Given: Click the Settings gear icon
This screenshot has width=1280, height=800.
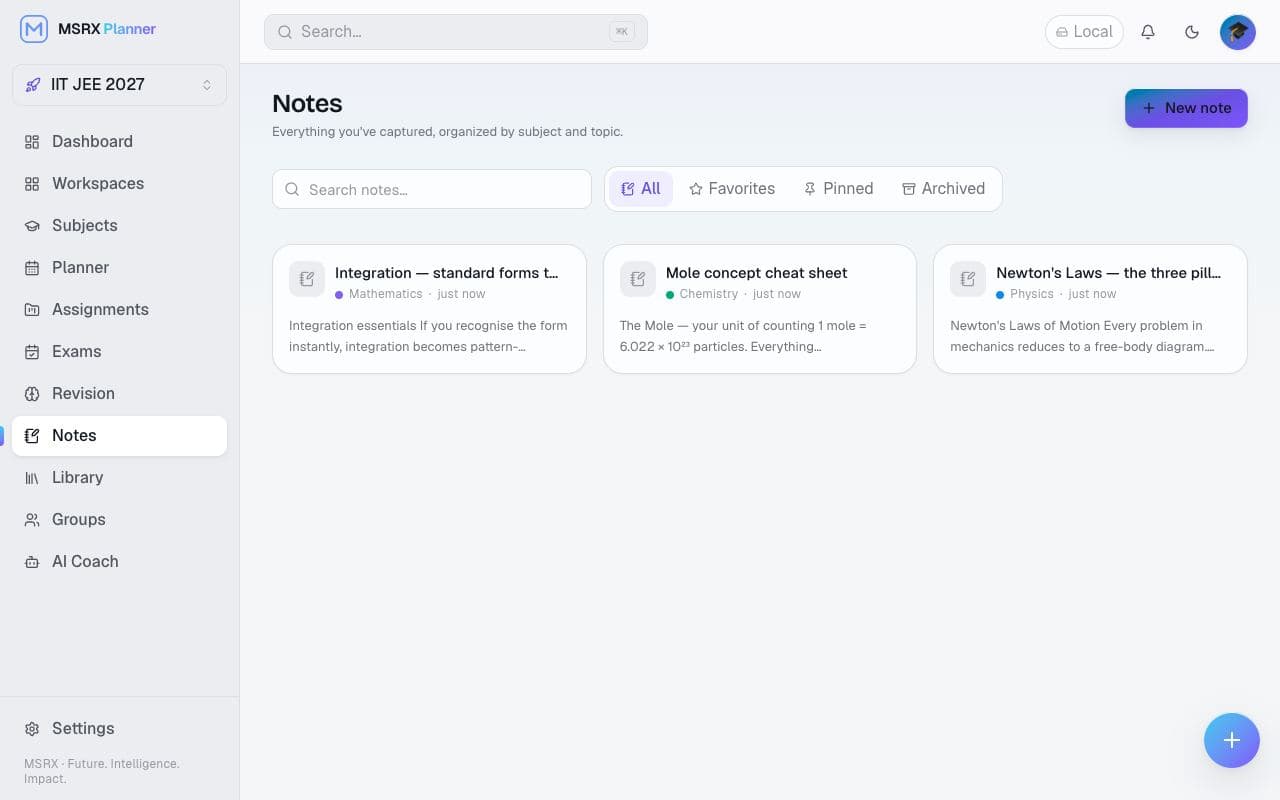Looking at the screenshot, I should tap(32, 729).
